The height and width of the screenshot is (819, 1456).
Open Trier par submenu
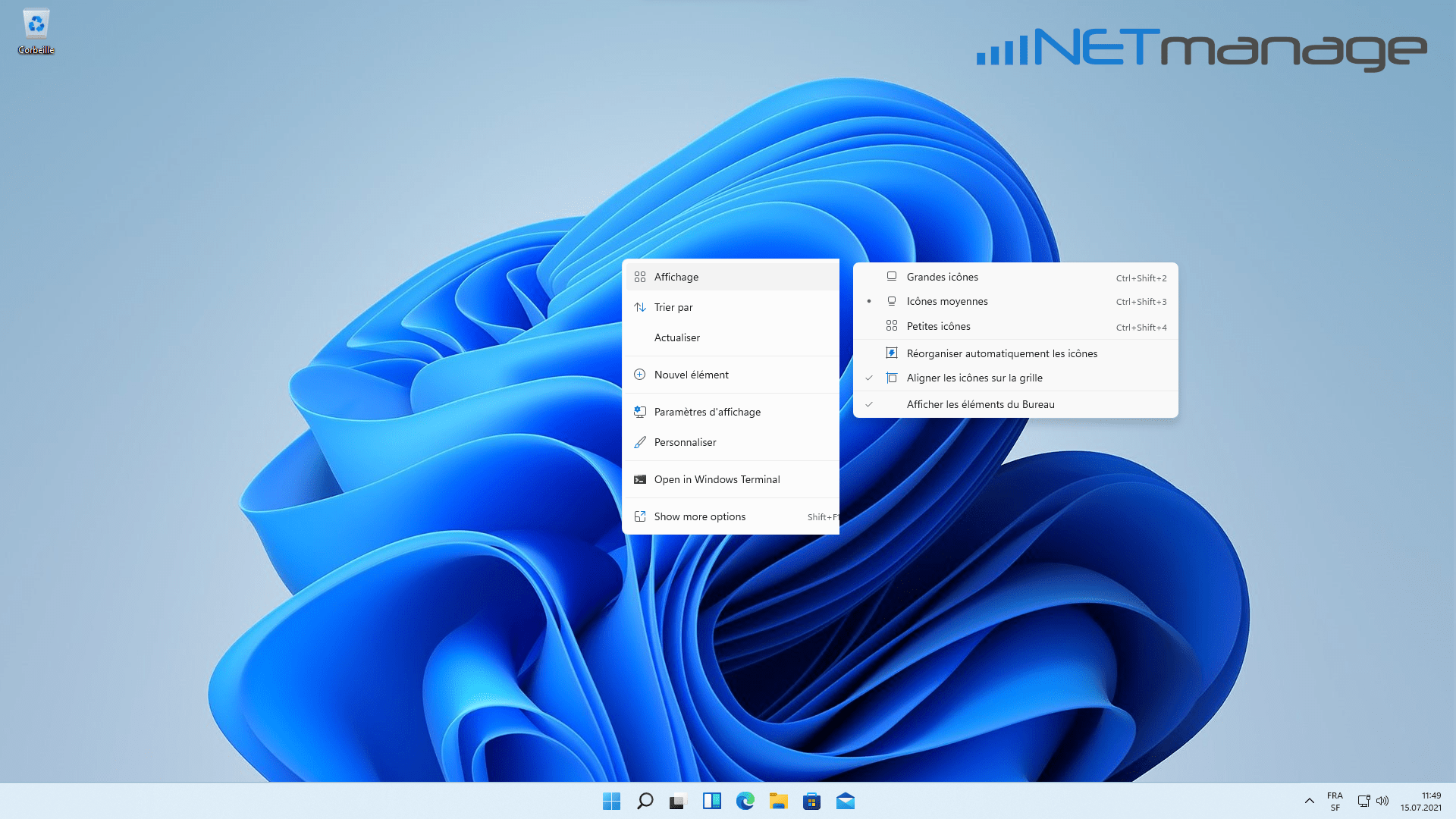pyautogui.click(x=731, y=307)
